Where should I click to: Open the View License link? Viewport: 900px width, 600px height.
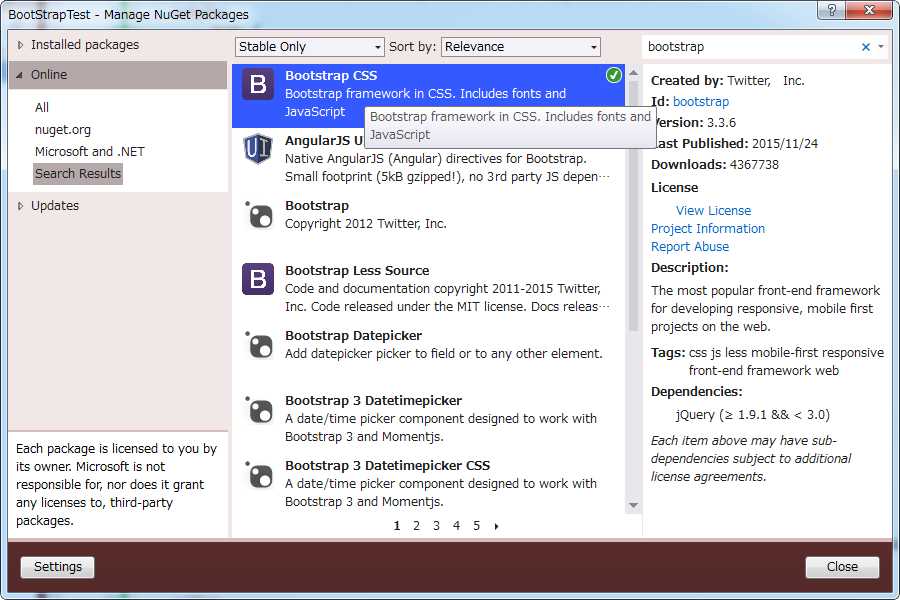click(713, 211)
